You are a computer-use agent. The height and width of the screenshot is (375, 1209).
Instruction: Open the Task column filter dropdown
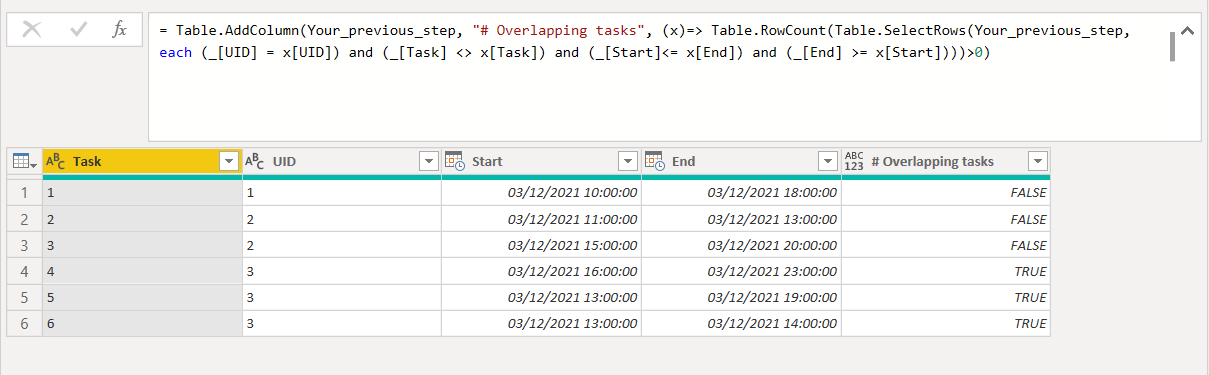coord(228,161)
